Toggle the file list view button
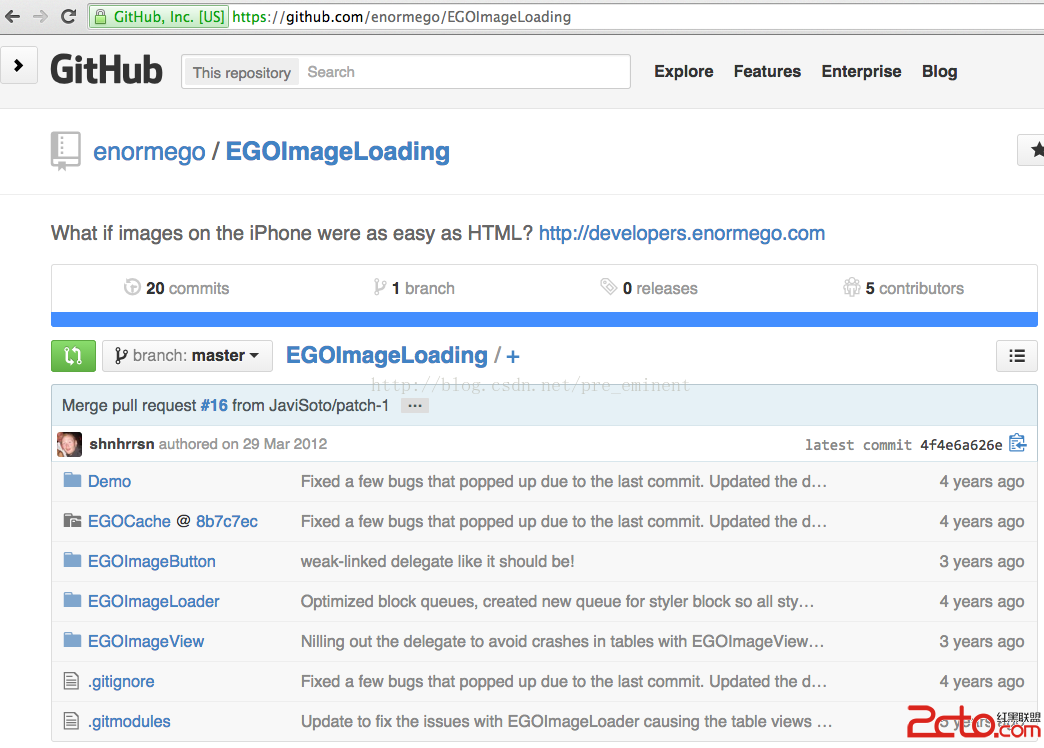Viewport: 1044px width, 748px height. [x=1017, y=356]
